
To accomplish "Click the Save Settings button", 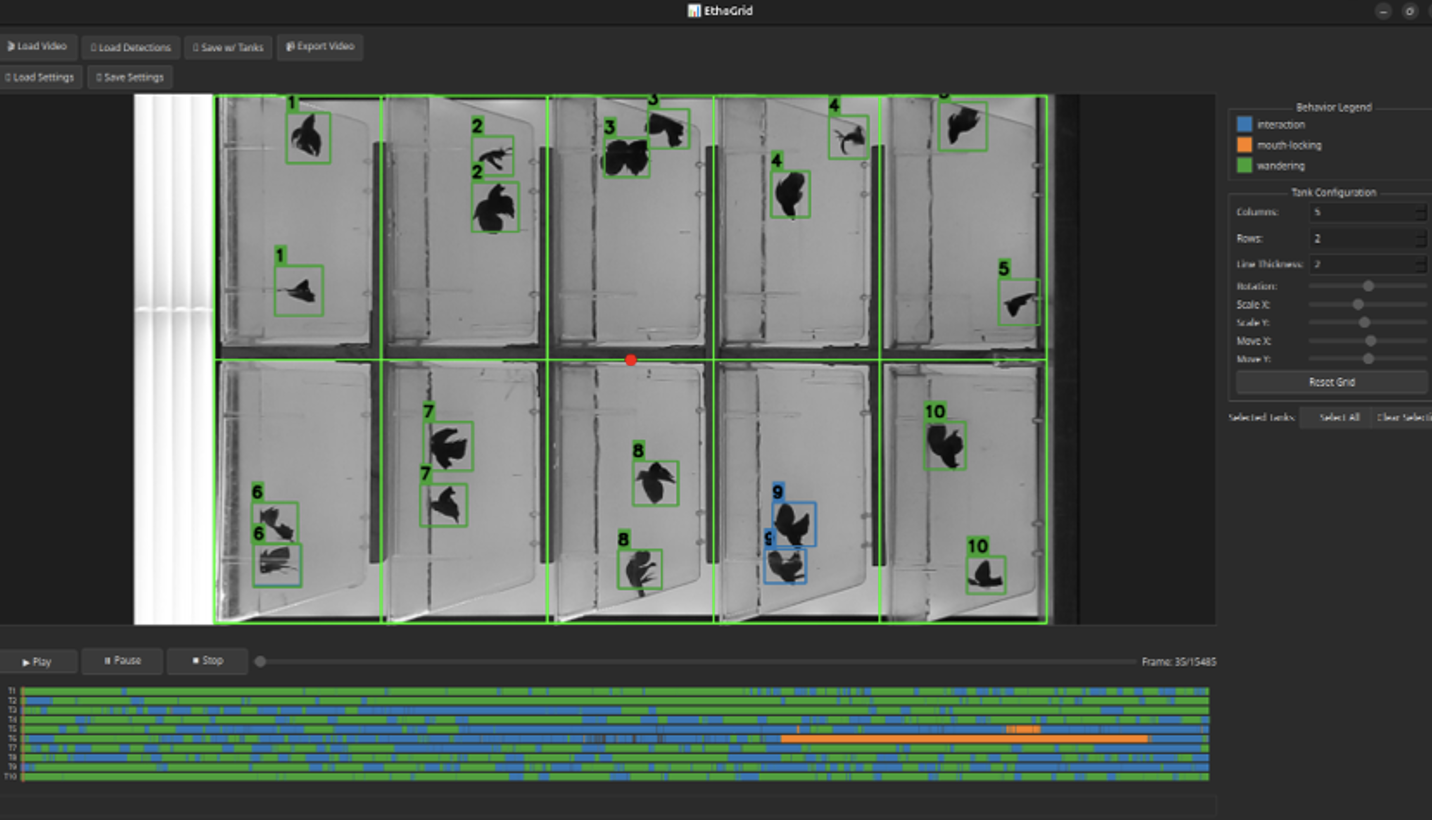I will tap(130, 77).
